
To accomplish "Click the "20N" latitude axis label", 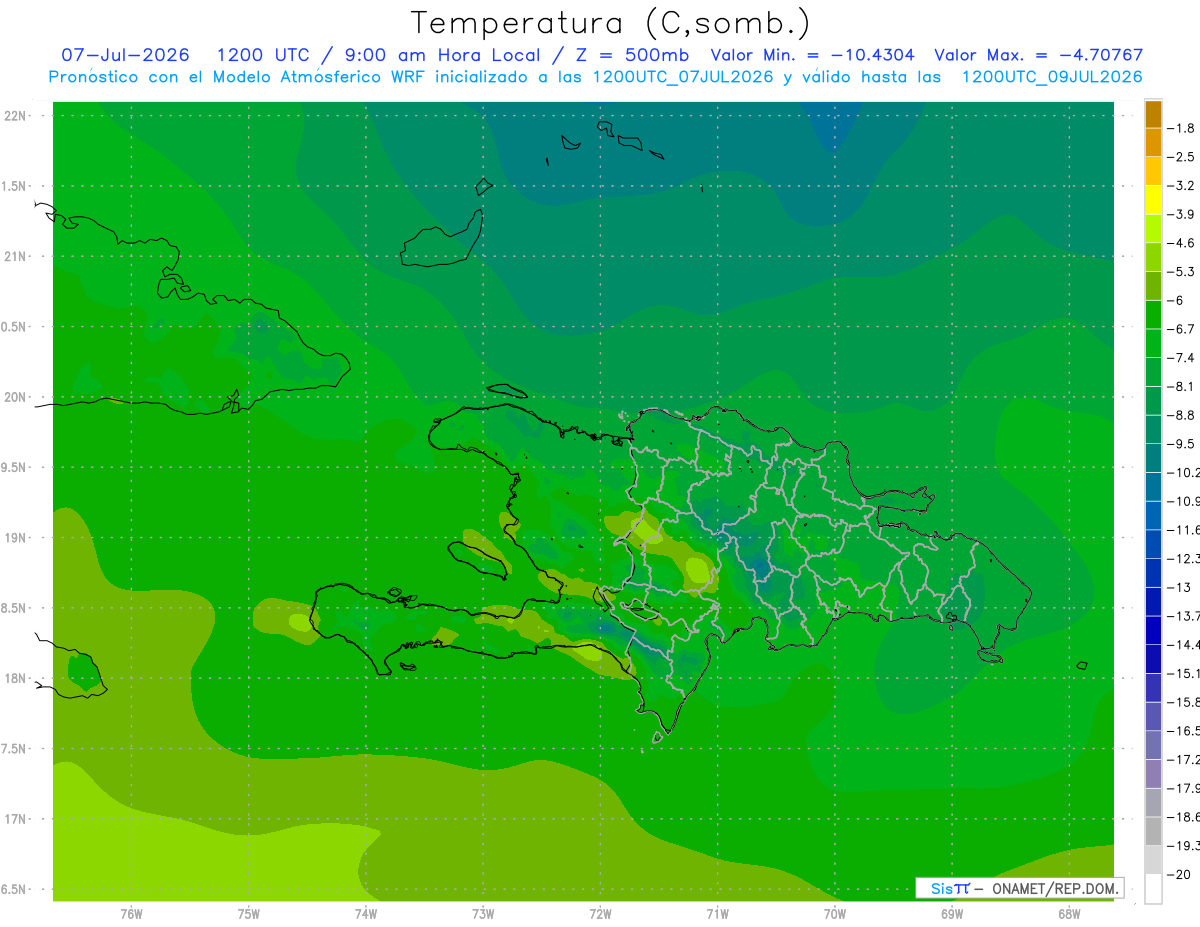I will tap(17, 397).
